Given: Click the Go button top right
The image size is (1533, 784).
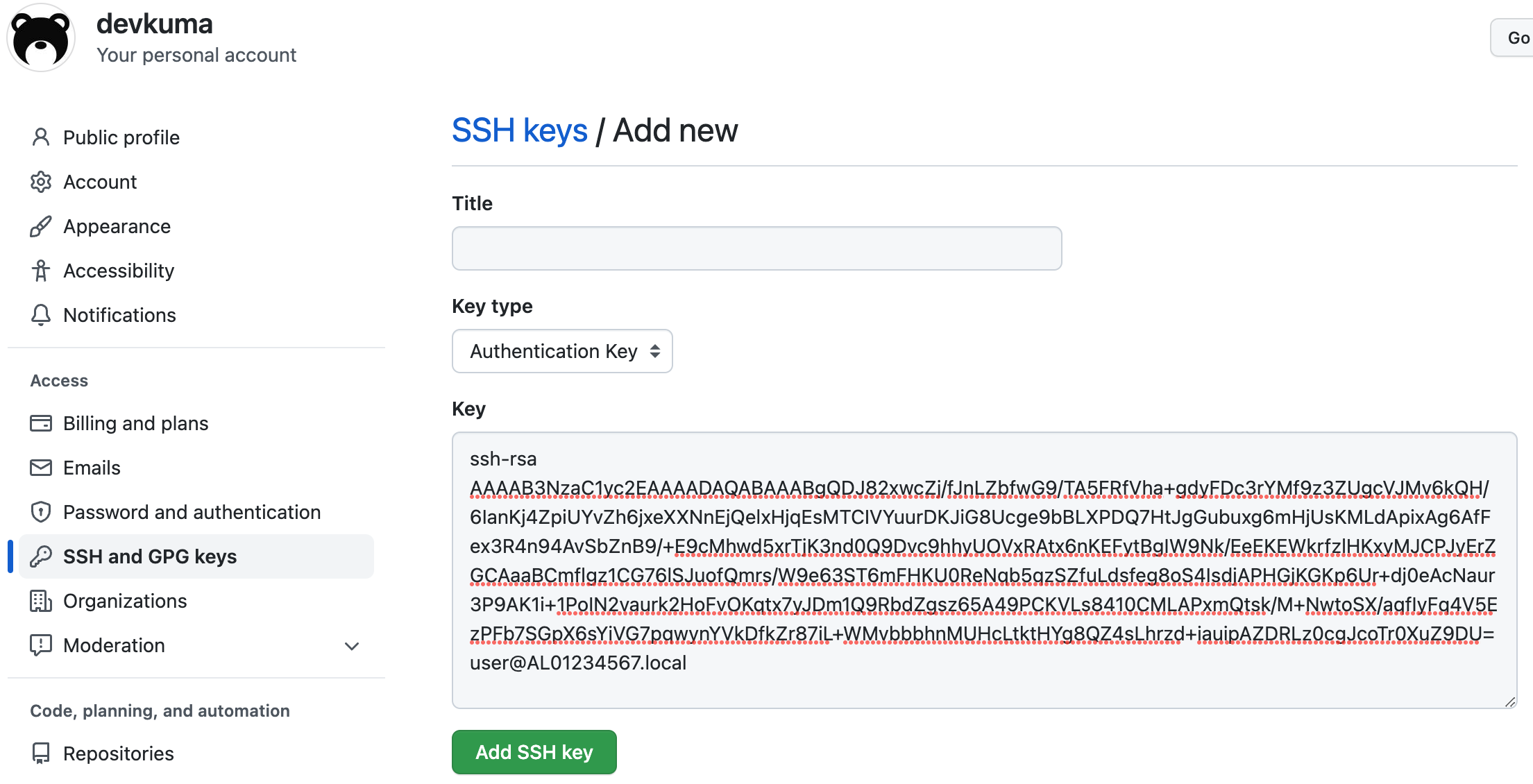Looking at the screenshot, I should [1518, 38].
